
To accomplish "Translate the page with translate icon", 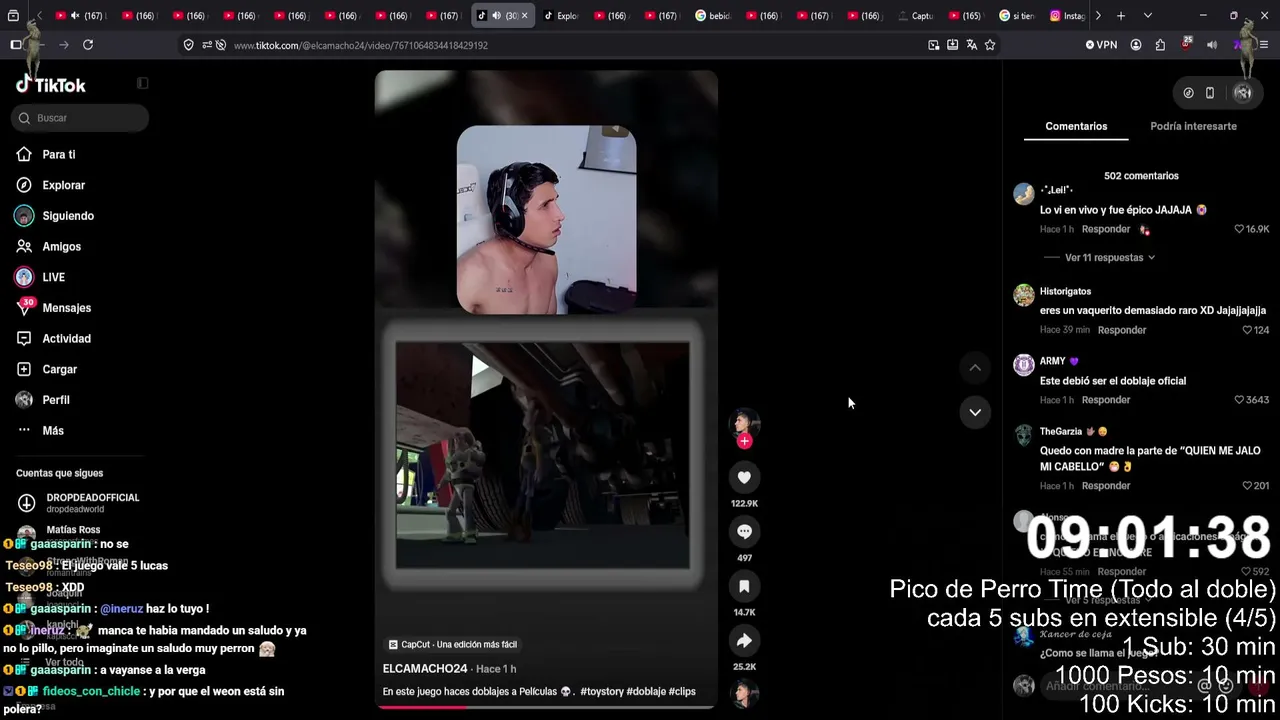I will click(971, 45).
